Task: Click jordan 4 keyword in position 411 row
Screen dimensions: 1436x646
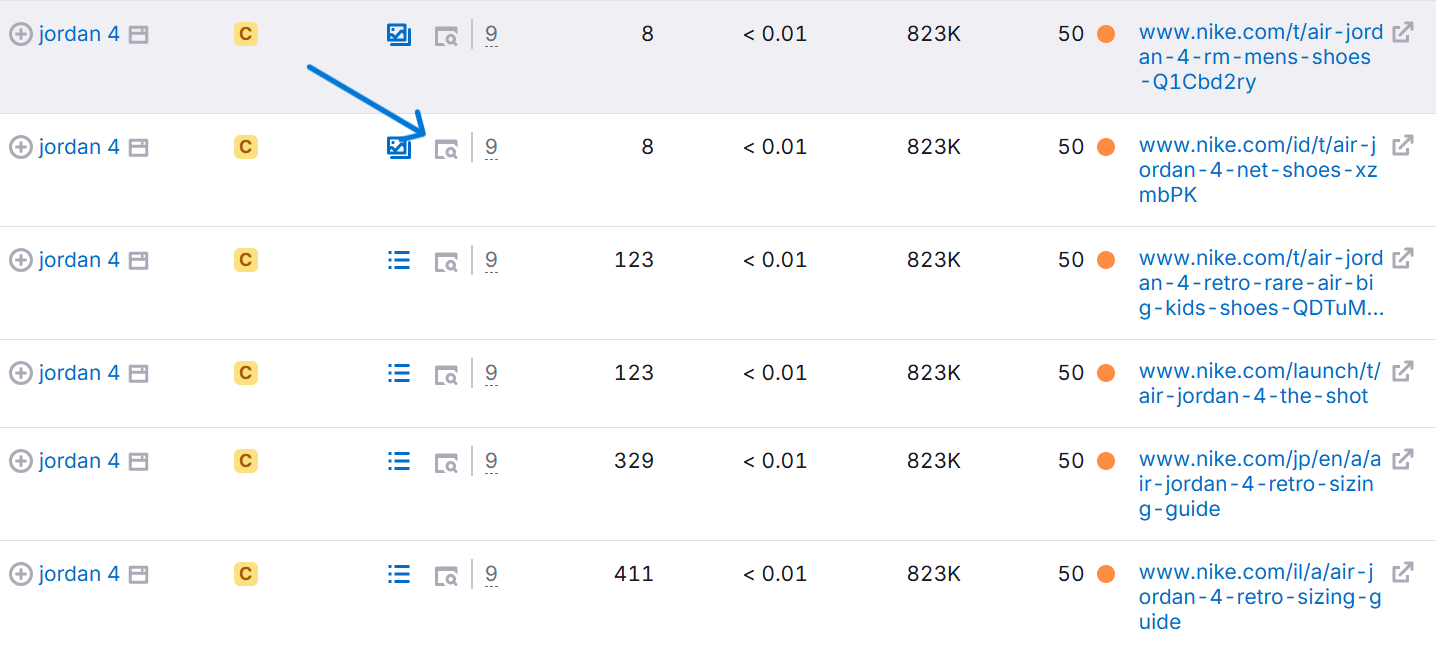Action: click(x=79, y=574)
